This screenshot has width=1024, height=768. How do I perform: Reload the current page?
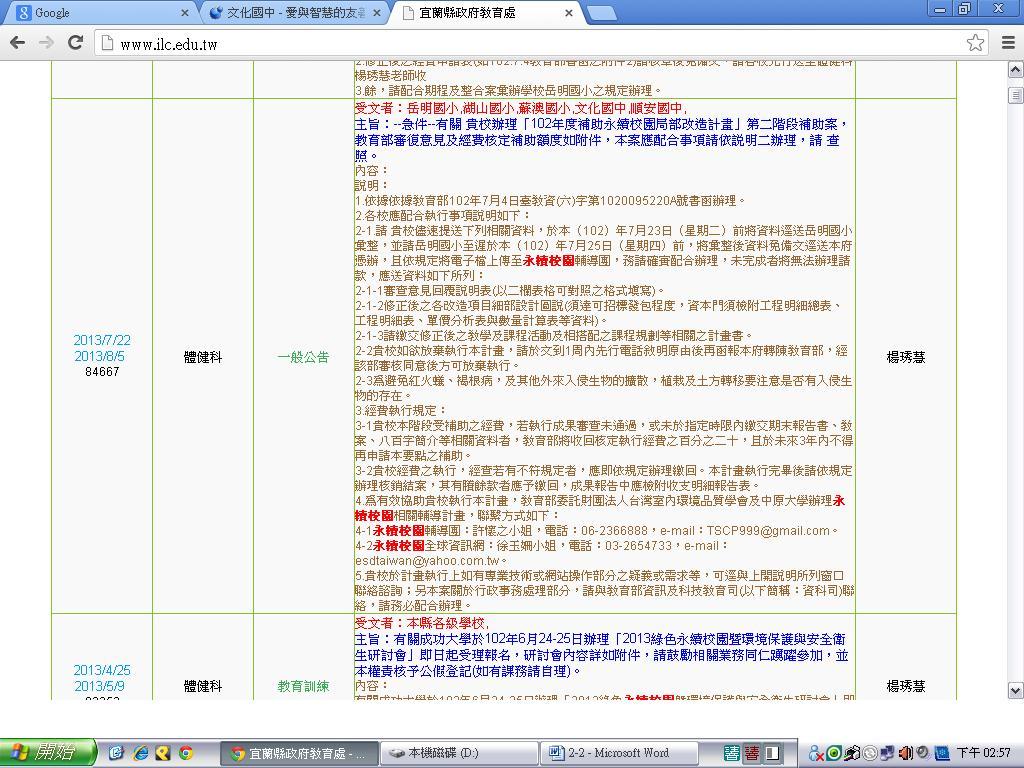tap(75, 42)
